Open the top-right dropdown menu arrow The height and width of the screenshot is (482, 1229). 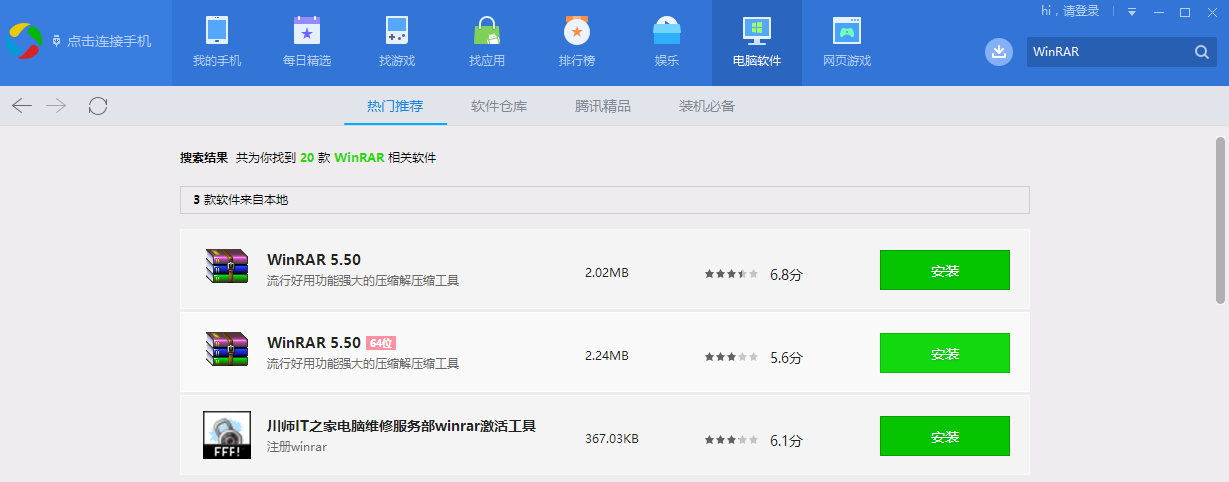point(1132,12)
